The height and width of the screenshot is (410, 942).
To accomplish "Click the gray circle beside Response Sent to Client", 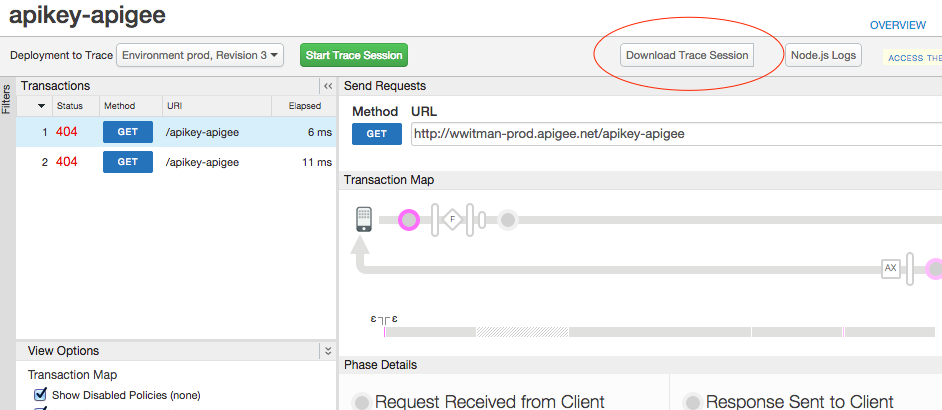I will click(x=691, y=402).
